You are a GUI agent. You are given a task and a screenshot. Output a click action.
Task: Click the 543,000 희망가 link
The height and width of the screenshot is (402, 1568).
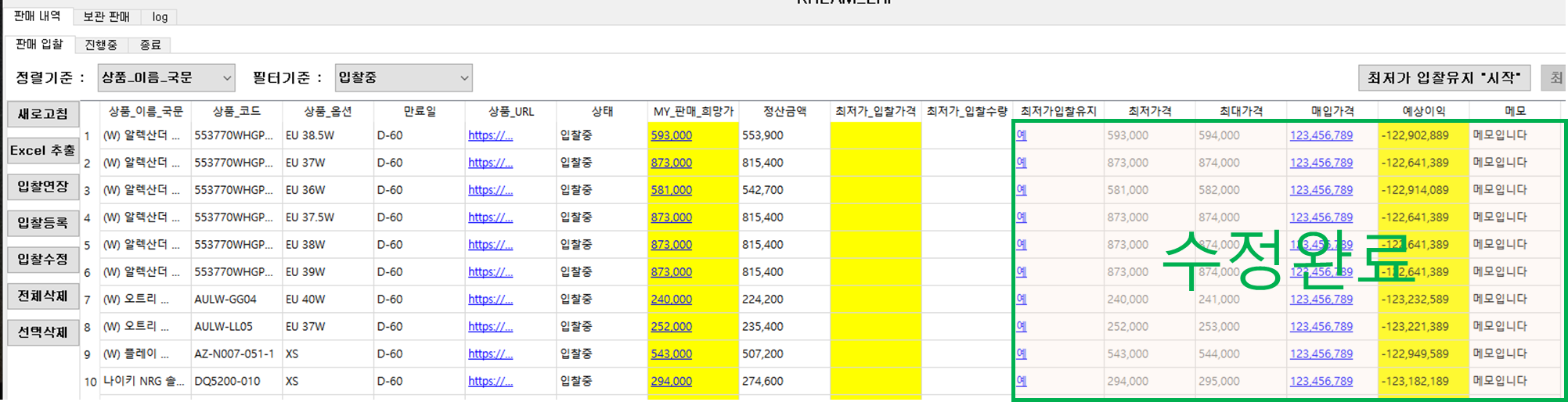click(672, 354)
